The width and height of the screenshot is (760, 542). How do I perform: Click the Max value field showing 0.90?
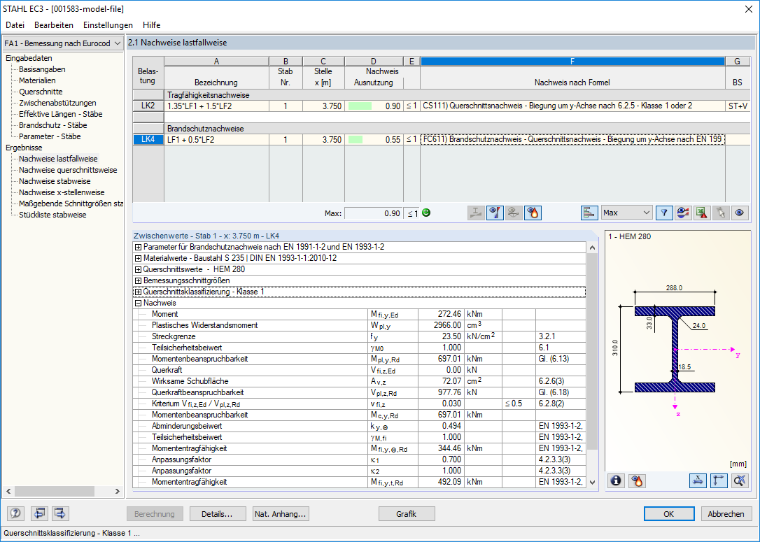coord(373,213)
